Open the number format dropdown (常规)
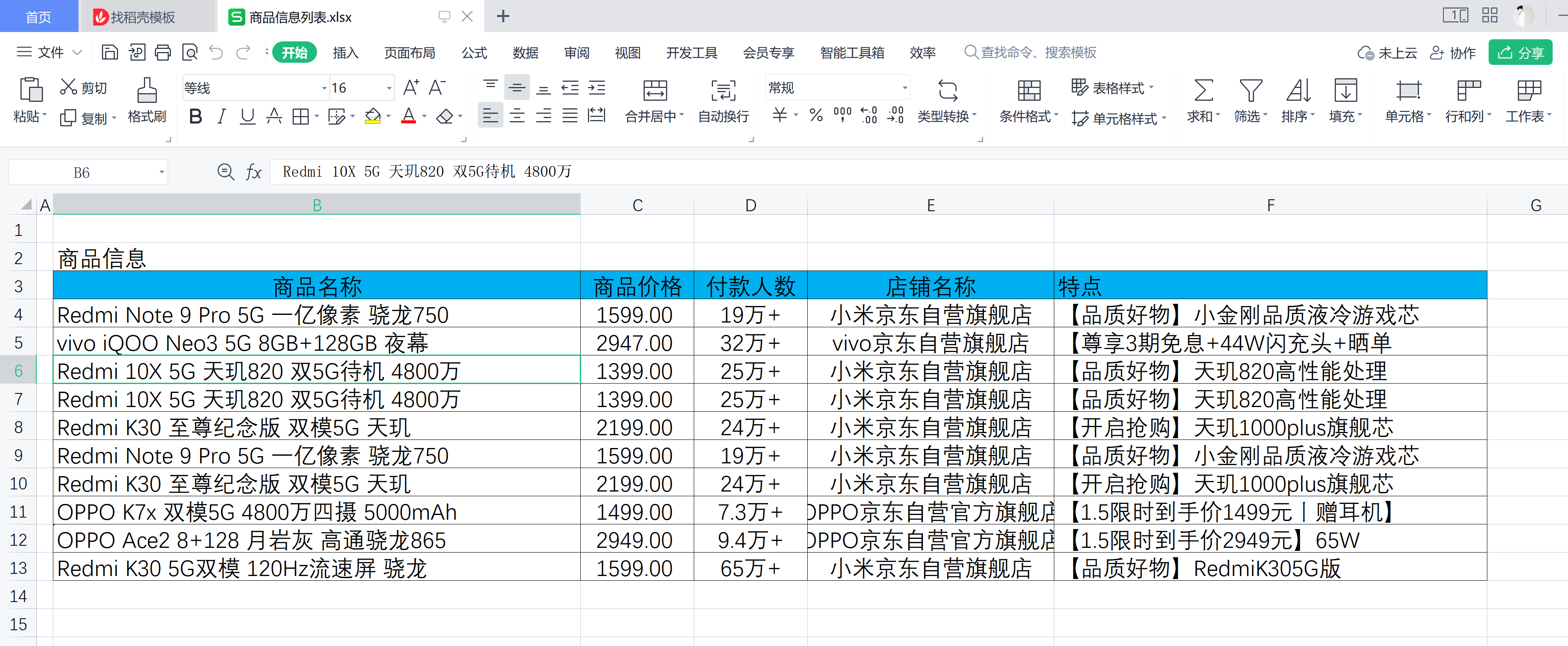Screen dimensions: 1568x646 pos(905,88)
